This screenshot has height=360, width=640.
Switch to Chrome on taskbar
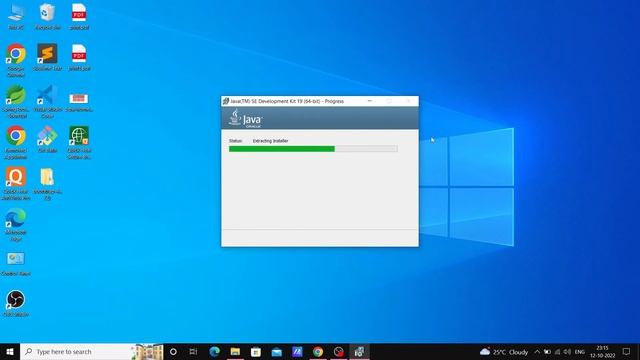(x=318, y=351)
